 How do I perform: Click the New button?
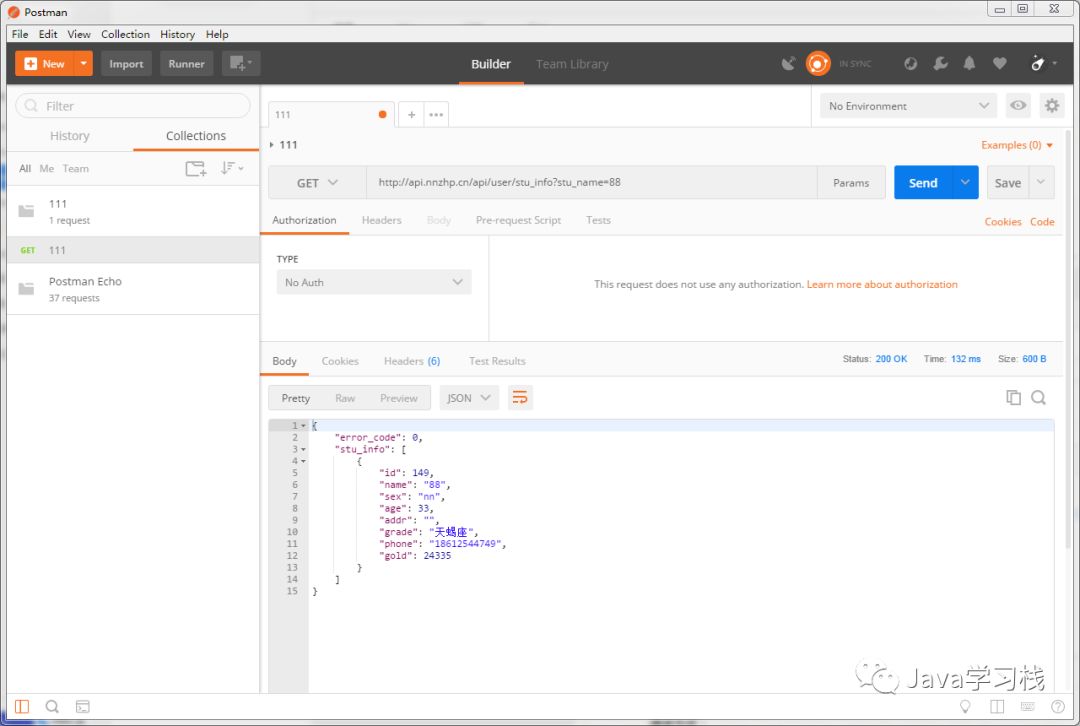click(45, 64)
